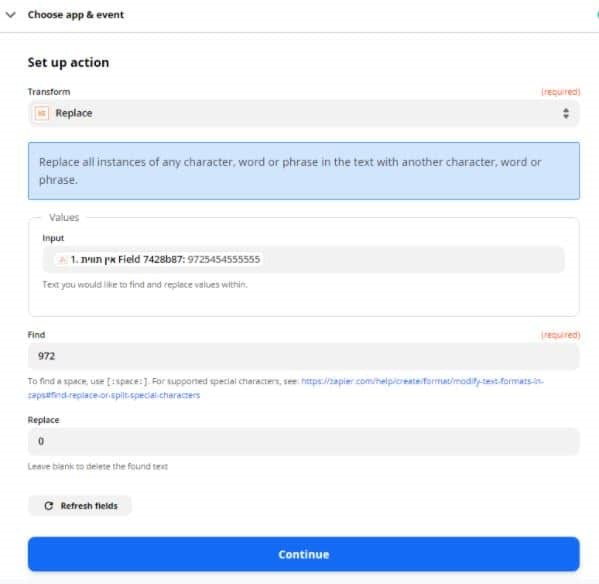The height and width of the screenshot is (584, 599).
Task: Click the blue Replace description box
Action: [x=304, y=171]
